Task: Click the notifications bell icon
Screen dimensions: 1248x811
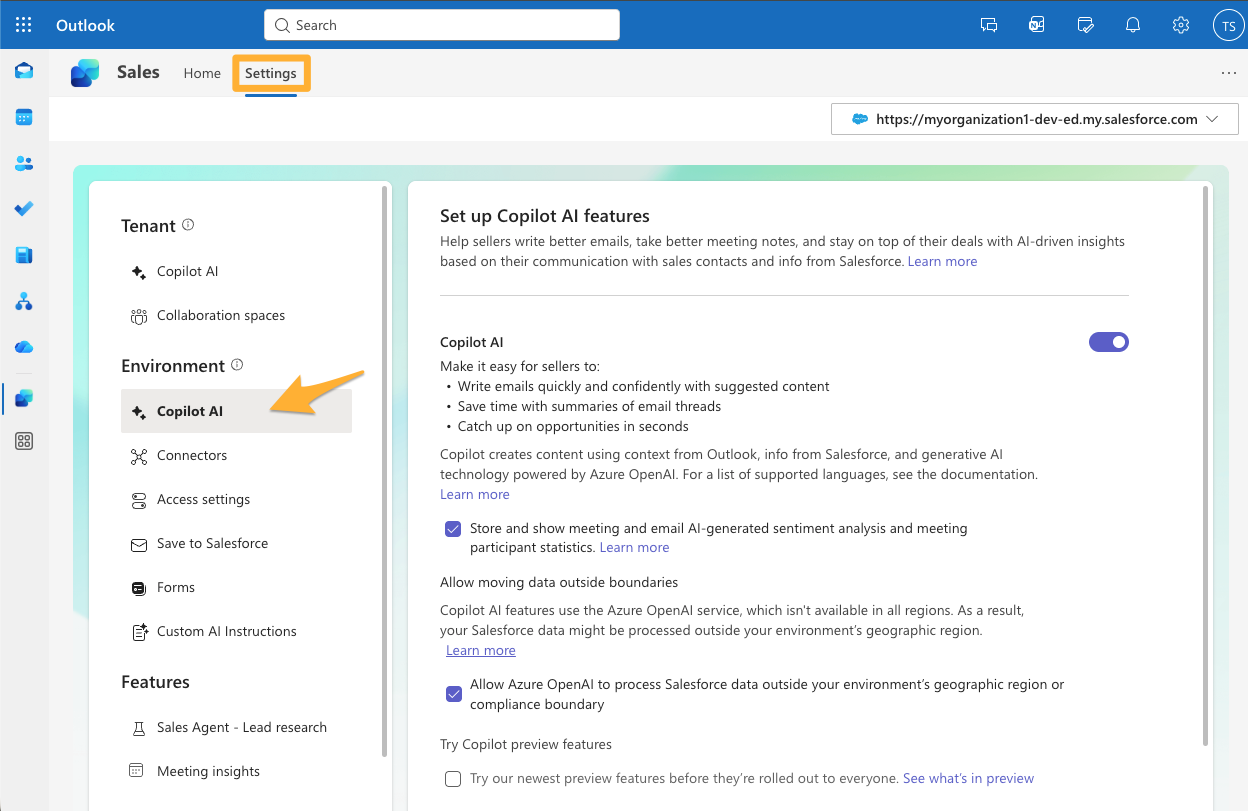Action: coord(1133,25)
